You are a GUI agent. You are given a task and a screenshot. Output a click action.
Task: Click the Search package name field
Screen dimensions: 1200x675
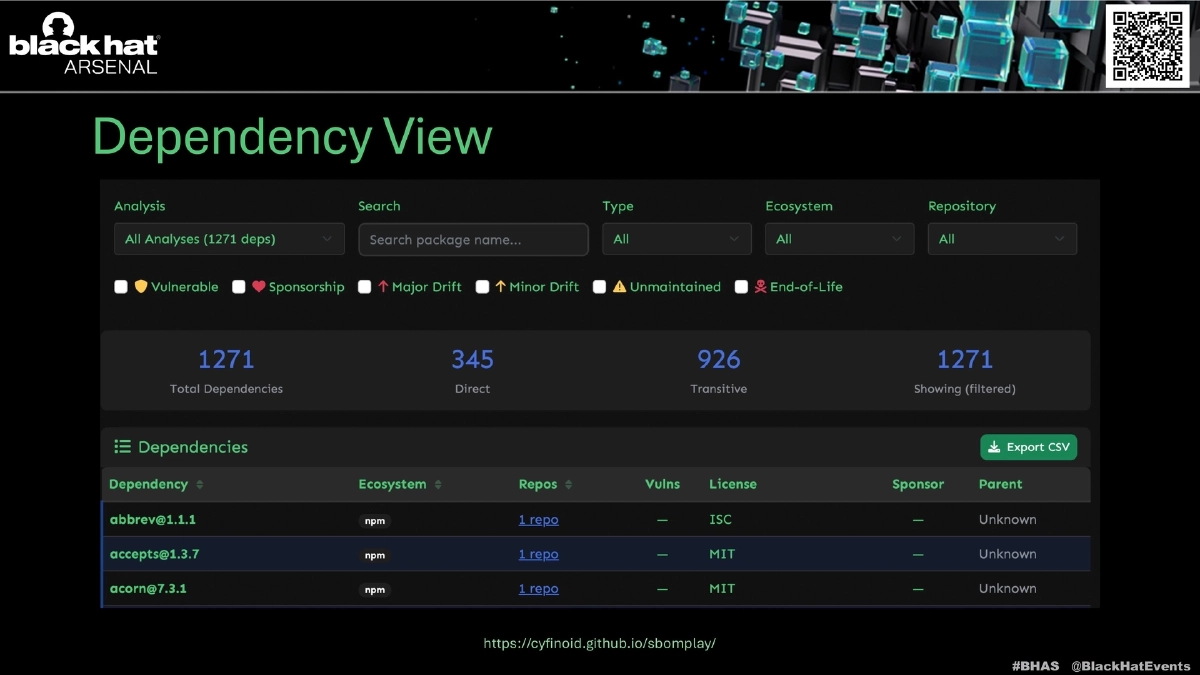[473, 240]
